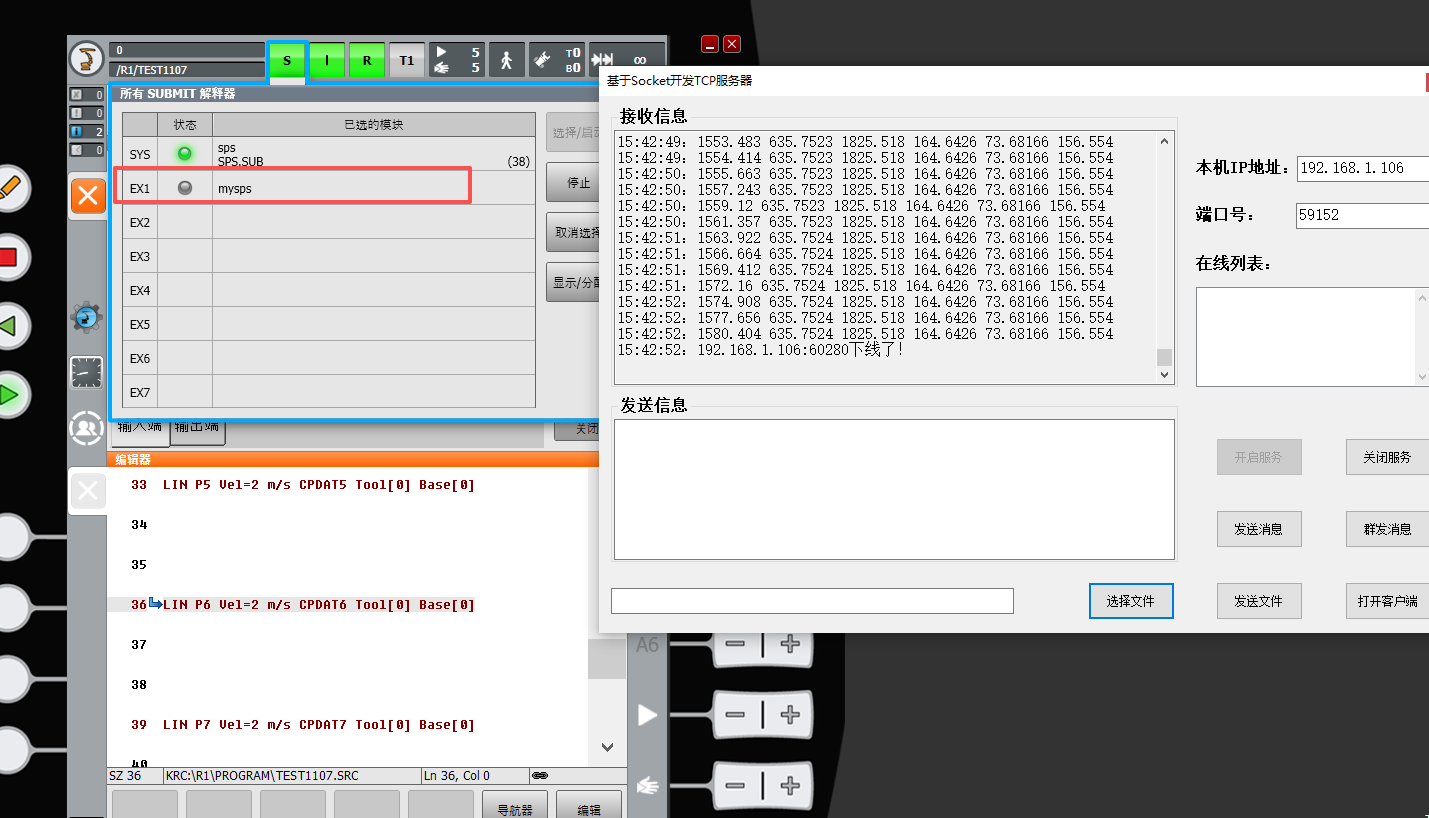The image size is (1429, 818).
Task: Click the gear with robot icon
Action: point(87,317)
